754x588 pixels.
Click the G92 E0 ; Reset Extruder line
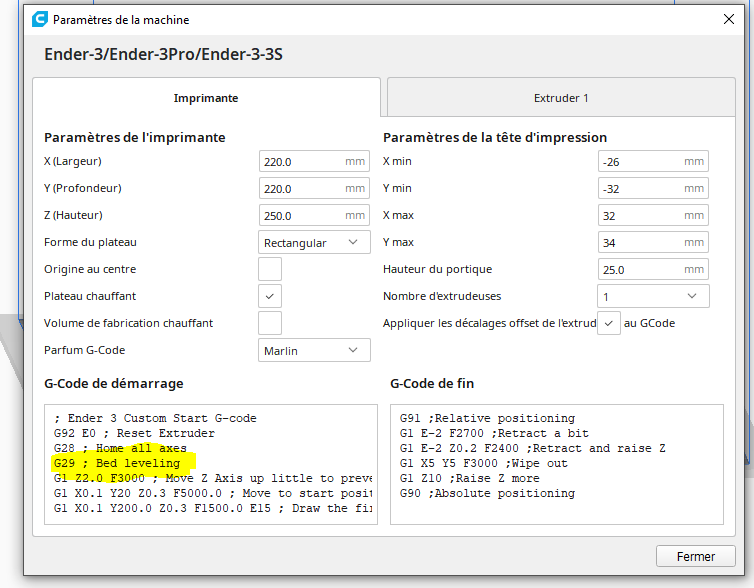[134, 433]
